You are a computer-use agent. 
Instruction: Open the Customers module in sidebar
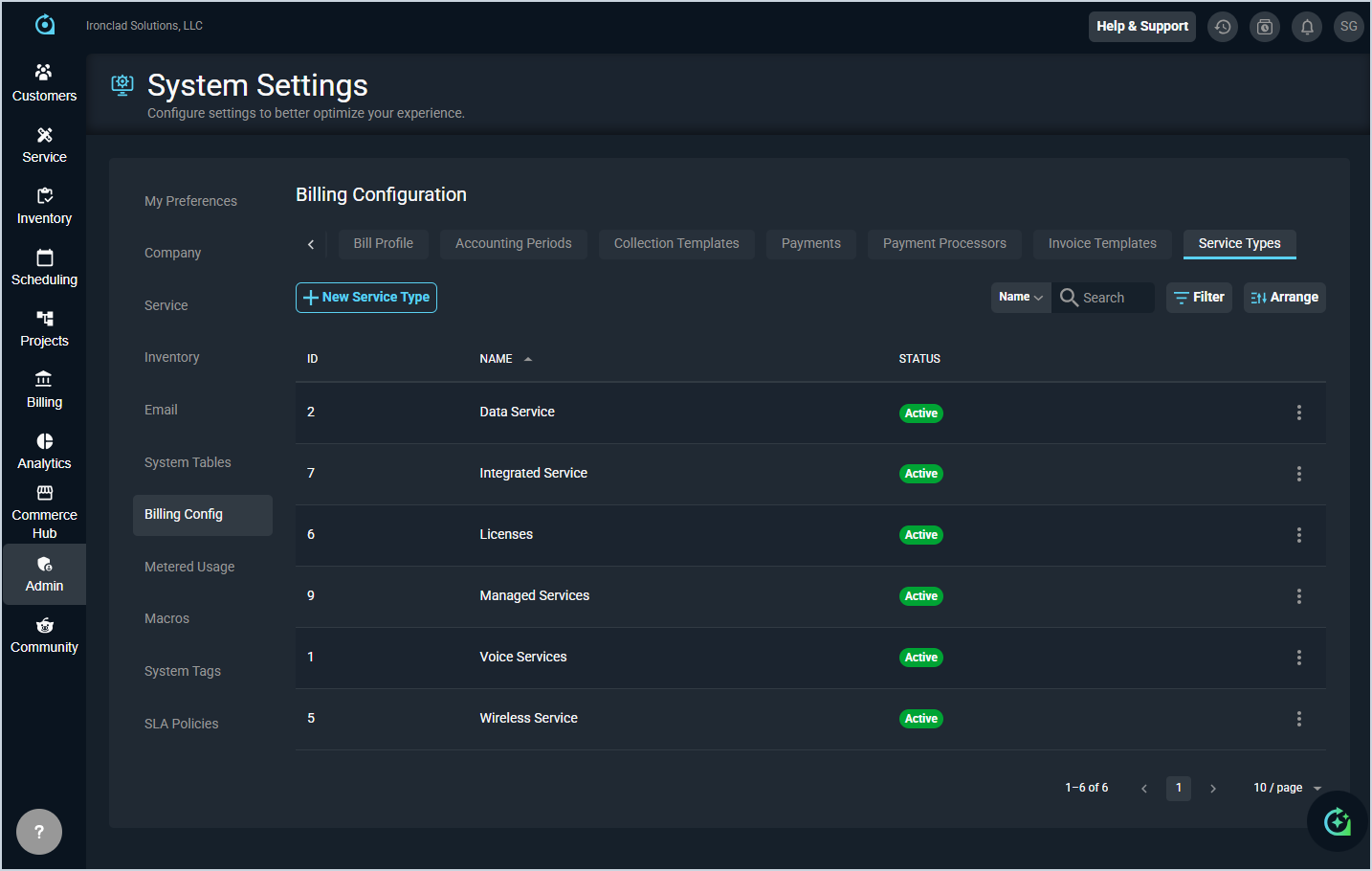[x=44, y=83]
